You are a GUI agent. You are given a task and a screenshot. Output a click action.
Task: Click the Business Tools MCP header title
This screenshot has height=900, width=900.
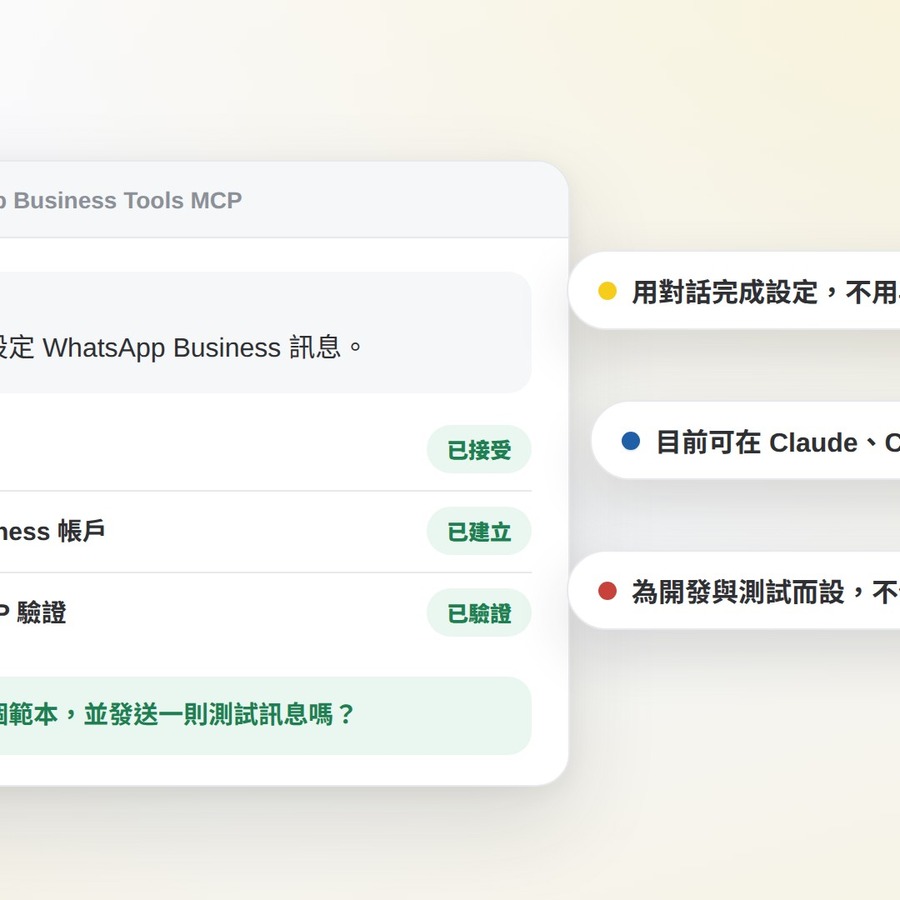121,200
